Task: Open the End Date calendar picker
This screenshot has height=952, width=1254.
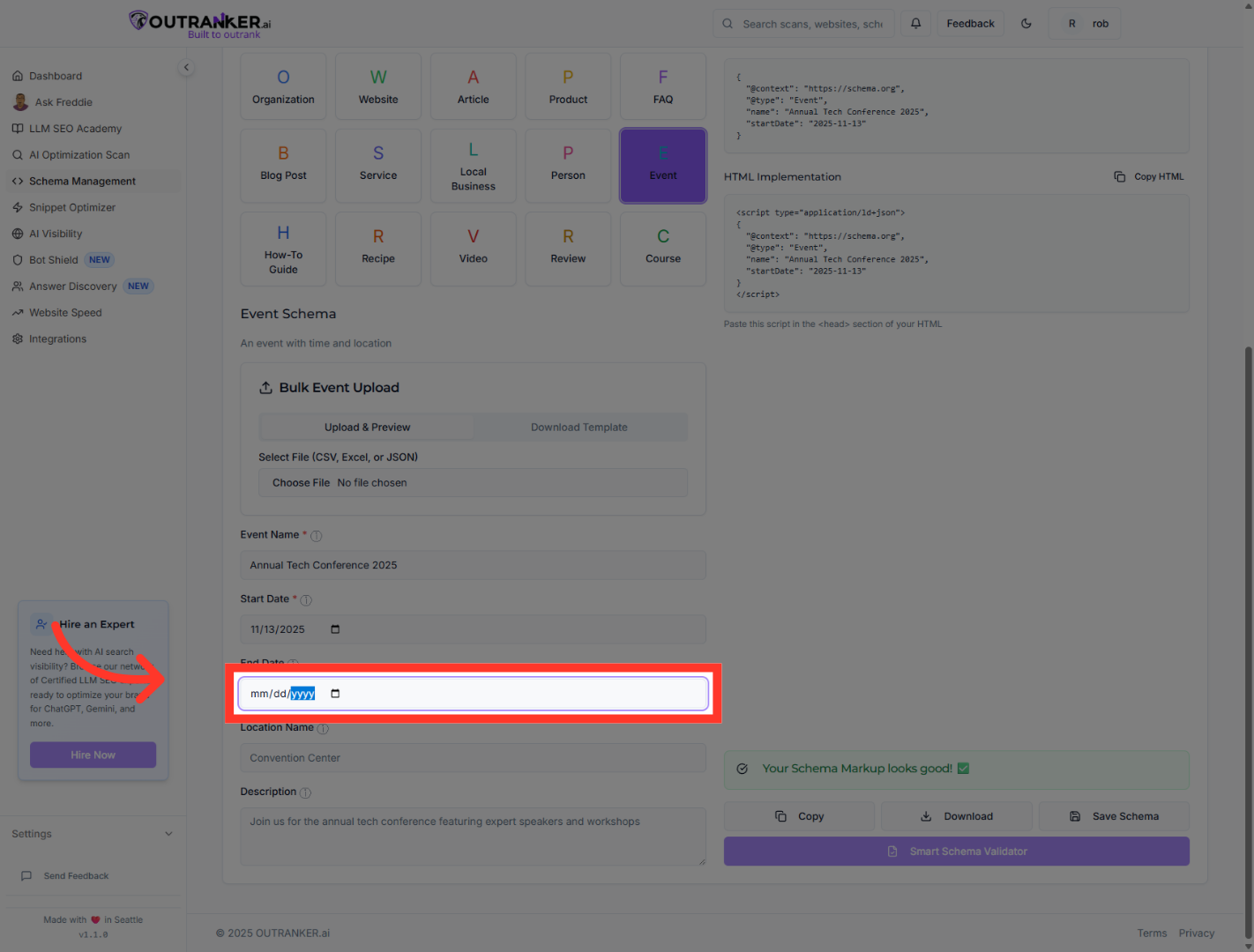Action: [335, 694]
